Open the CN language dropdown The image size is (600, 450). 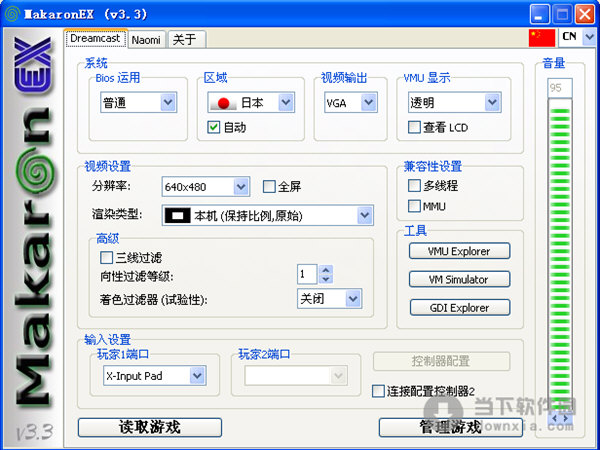577,37
